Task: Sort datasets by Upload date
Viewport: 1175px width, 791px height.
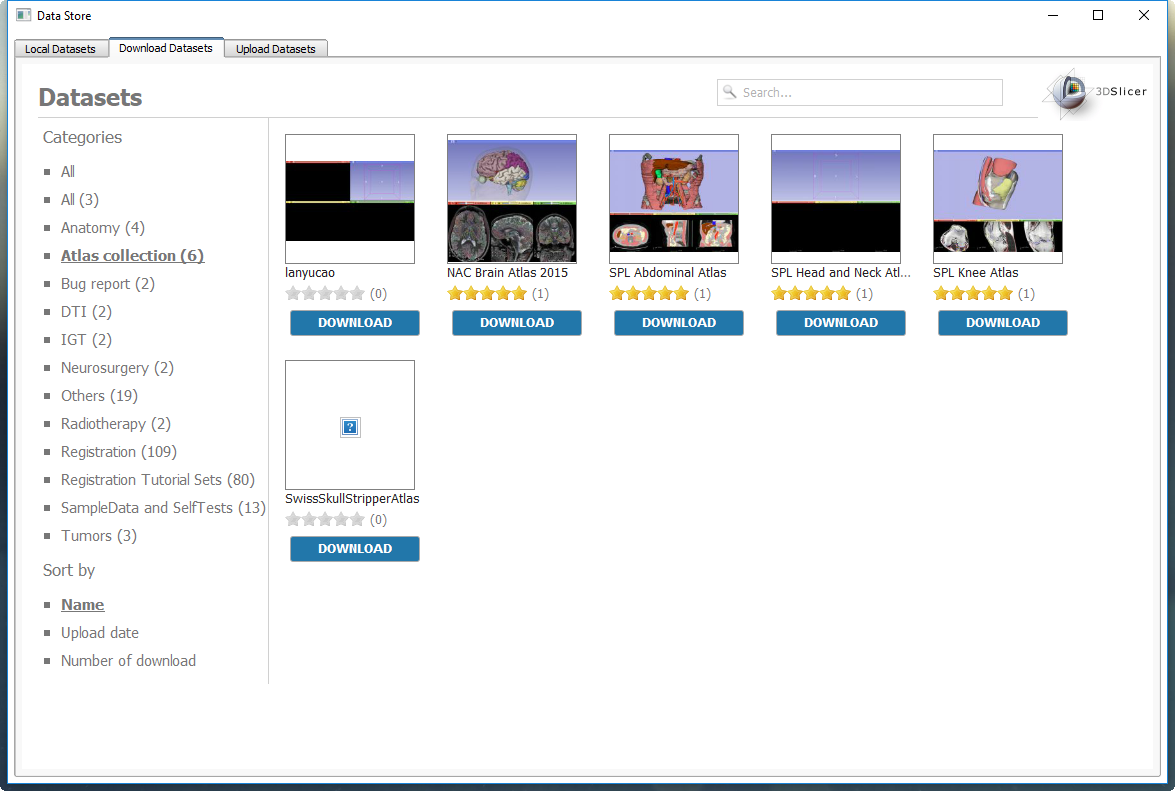Action: (x=99, y=633)
